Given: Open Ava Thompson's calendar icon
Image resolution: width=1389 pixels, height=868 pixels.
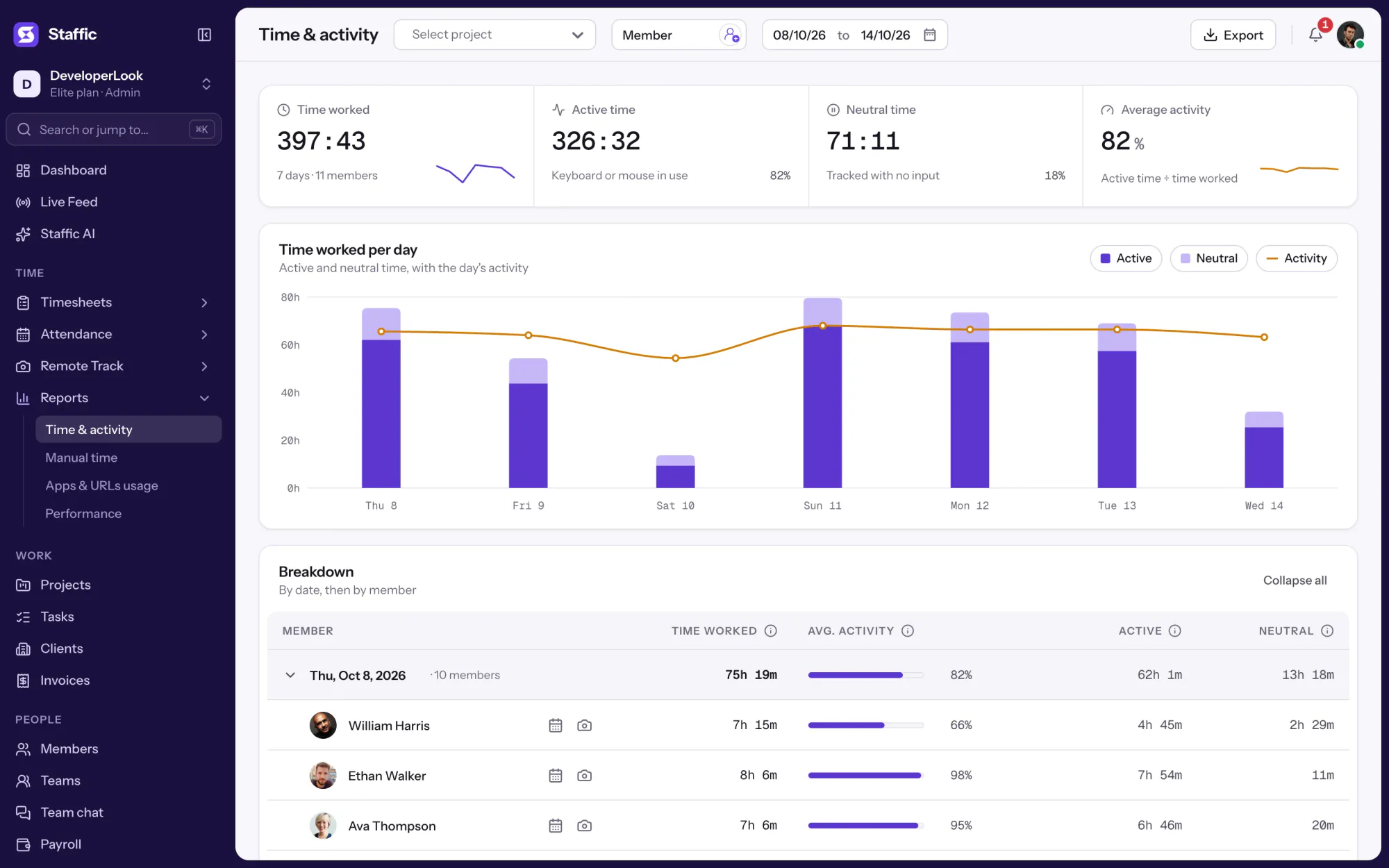Looking at the screenshot, I should [x=556, y=826].
